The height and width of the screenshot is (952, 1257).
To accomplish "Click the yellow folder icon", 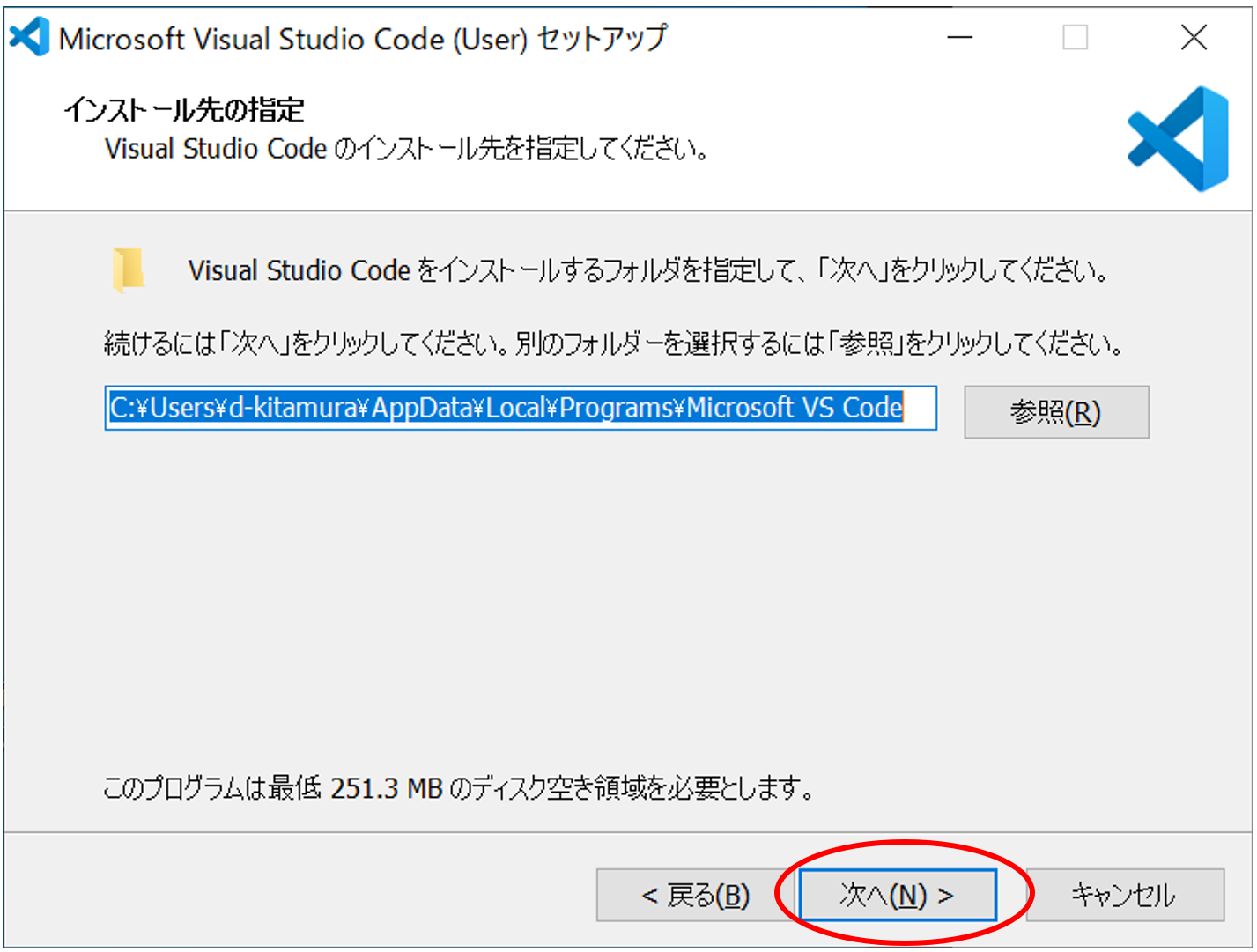I will click(128, 269).
